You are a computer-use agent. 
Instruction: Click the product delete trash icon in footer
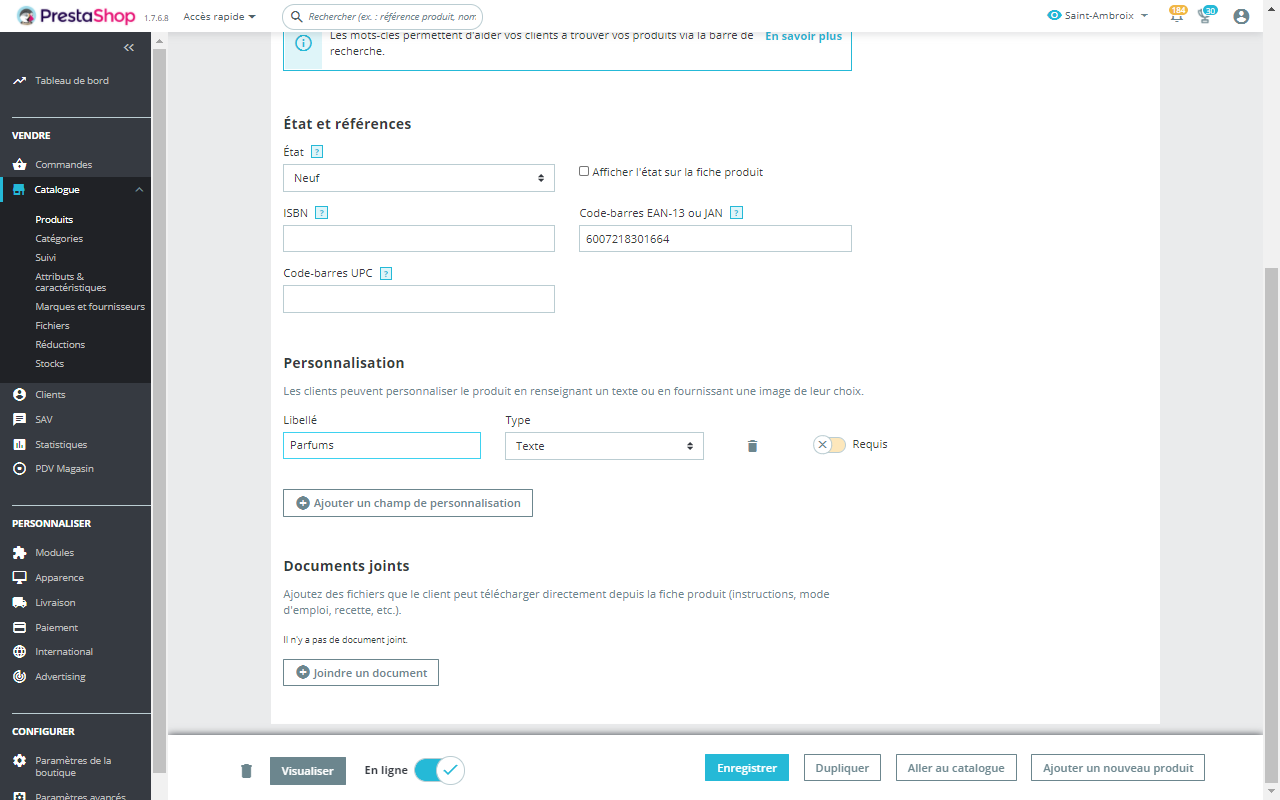(246, 771)
